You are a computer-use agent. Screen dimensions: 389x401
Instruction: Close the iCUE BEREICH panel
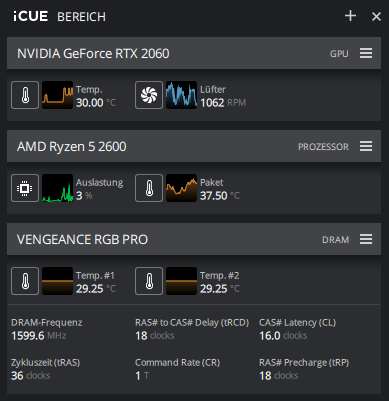[x=376, y=16]
